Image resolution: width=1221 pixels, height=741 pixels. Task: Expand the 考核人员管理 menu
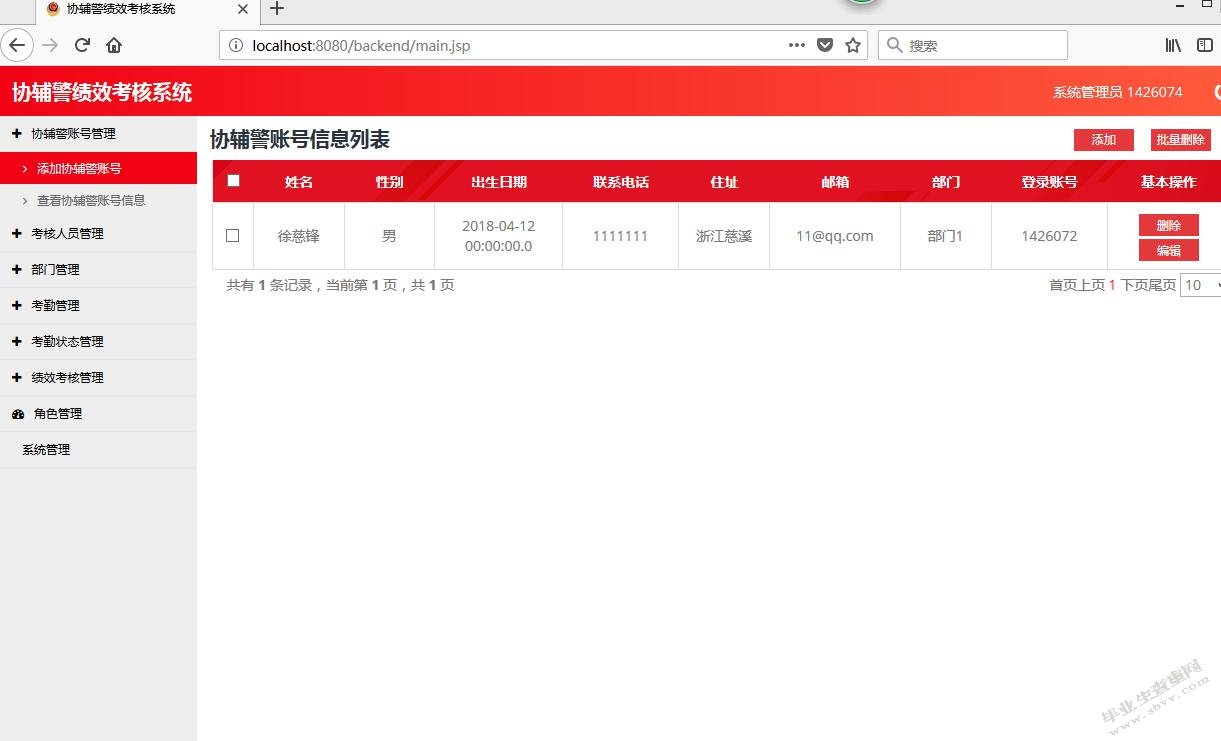pos(98,234)
